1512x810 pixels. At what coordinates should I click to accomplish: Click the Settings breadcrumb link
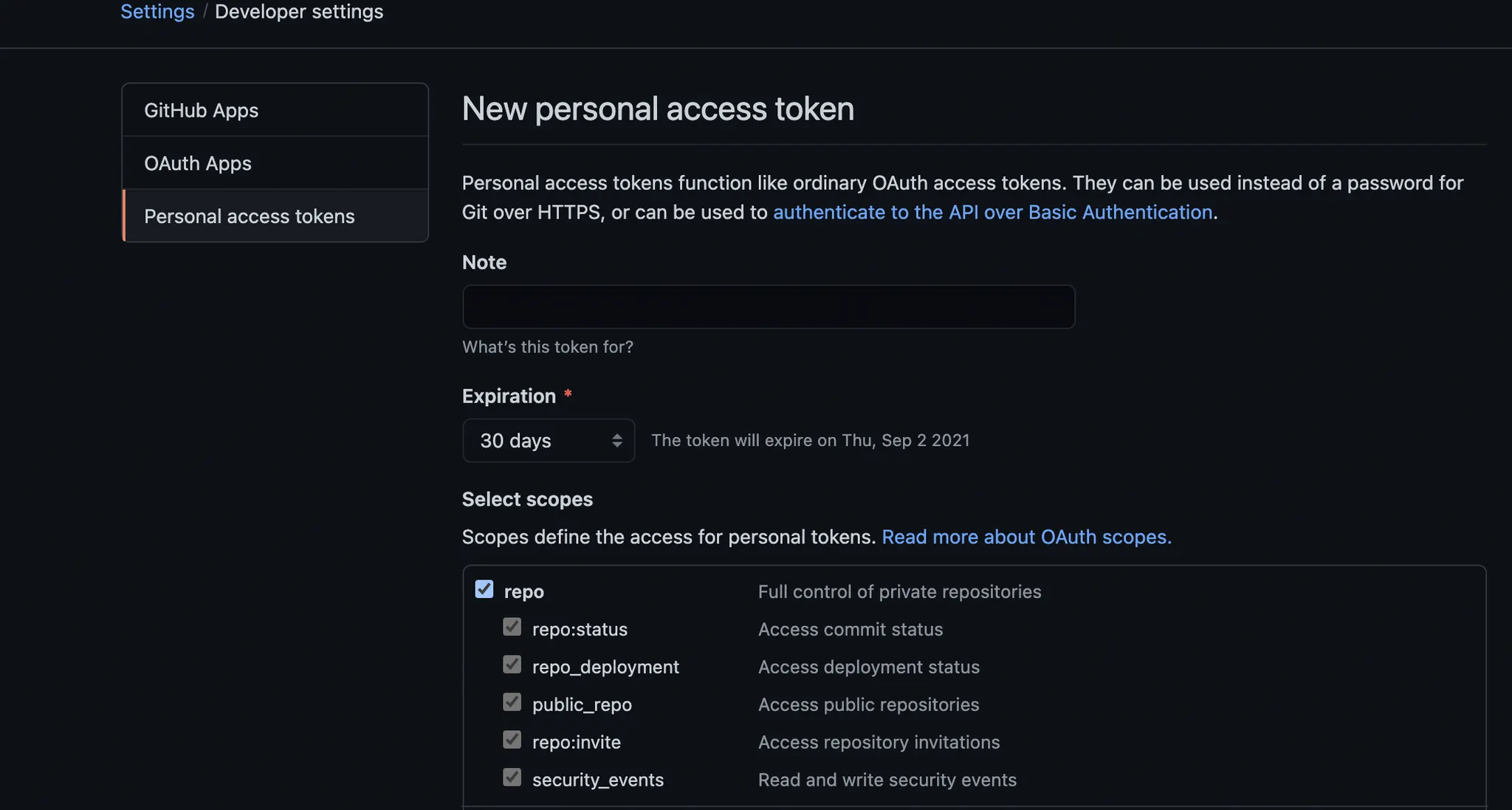tap(157, 12)
